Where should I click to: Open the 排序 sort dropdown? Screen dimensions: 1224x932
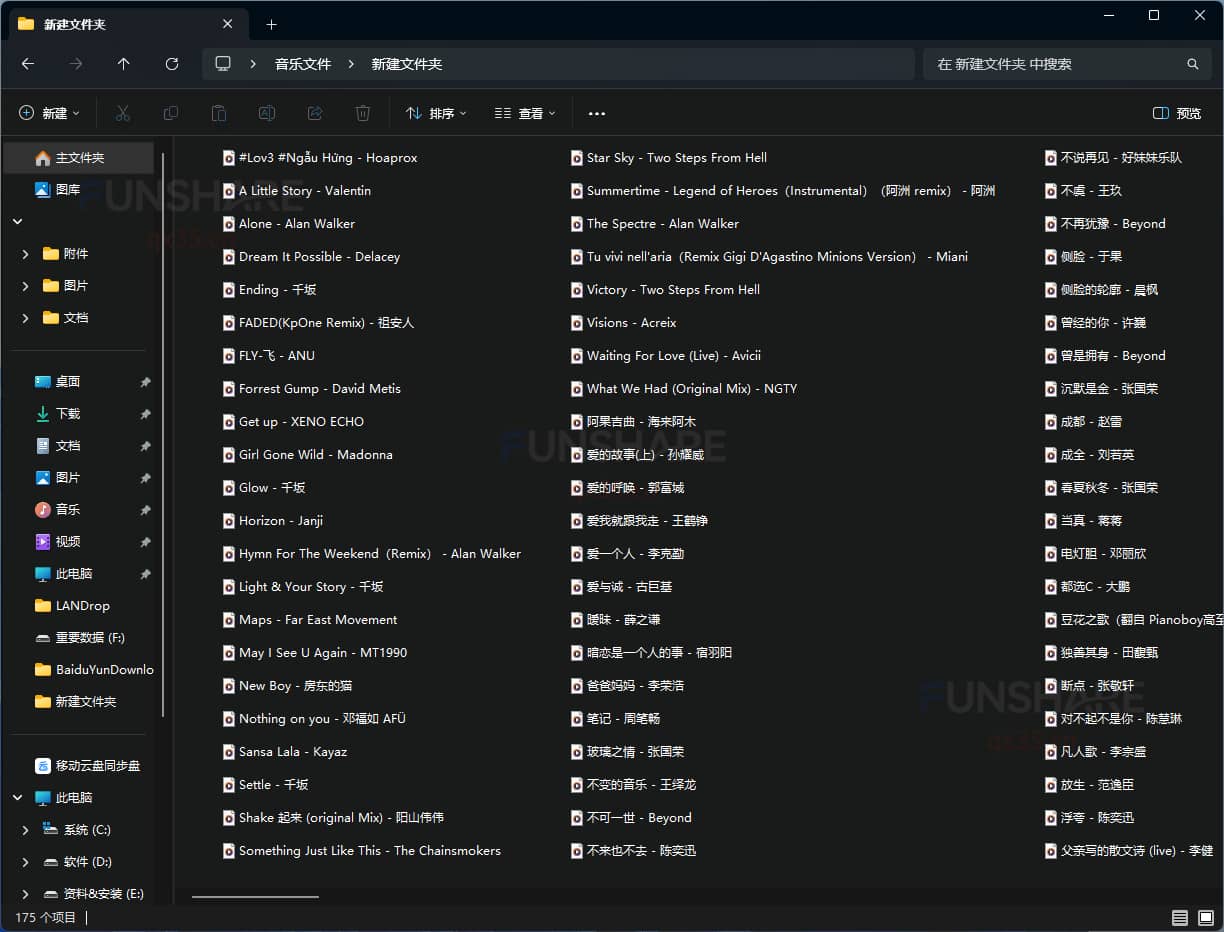(x=436, y=113)
